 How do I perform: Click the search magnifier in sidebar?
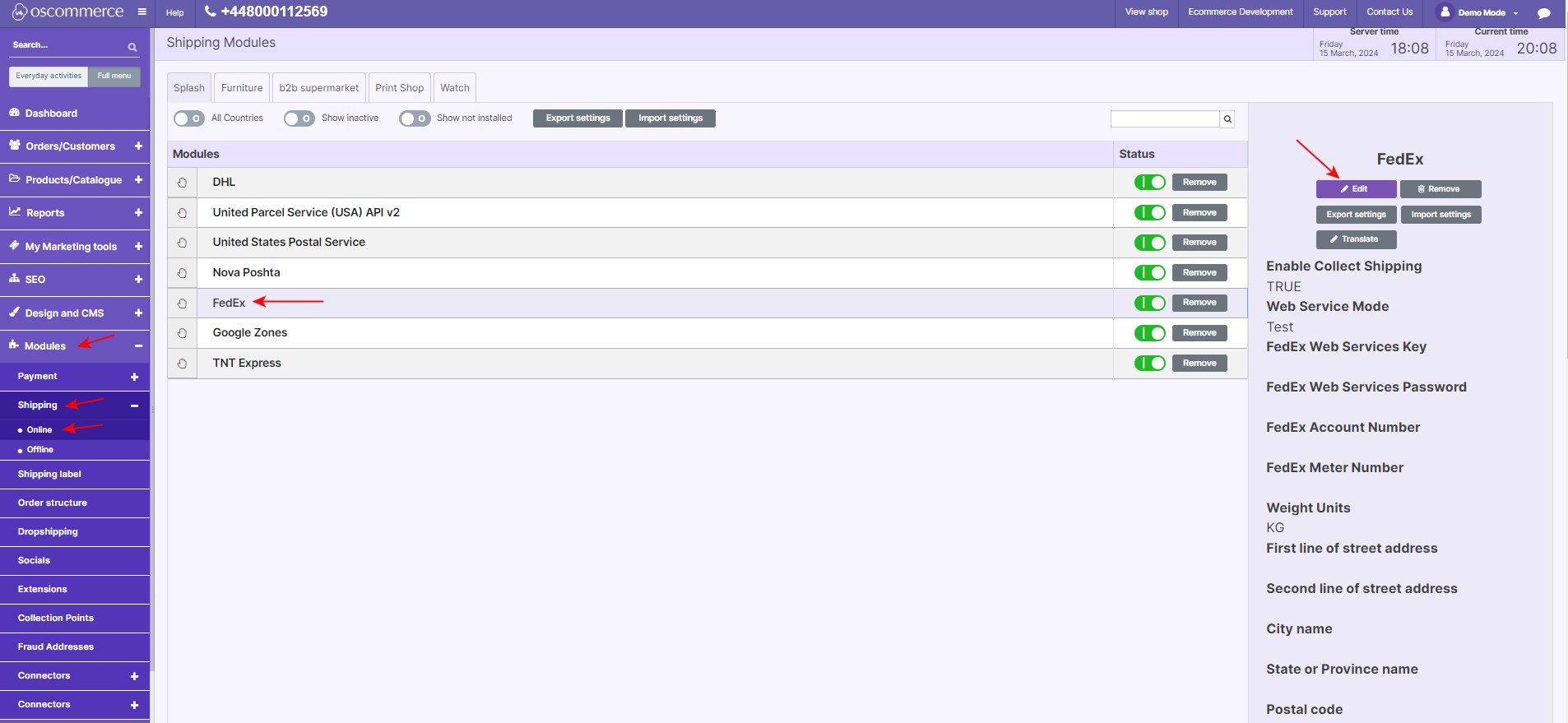pyautogui.click(x=132, y=47)
